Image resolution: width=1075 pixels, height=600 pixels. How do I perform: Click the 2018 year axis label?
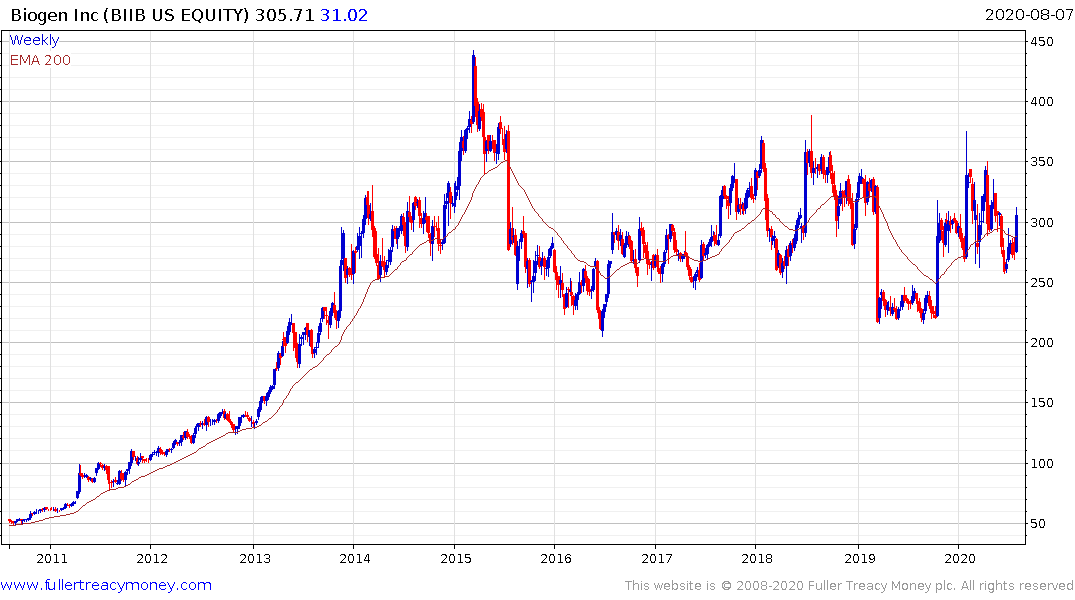pyautogui.click(x=757, y=558)
